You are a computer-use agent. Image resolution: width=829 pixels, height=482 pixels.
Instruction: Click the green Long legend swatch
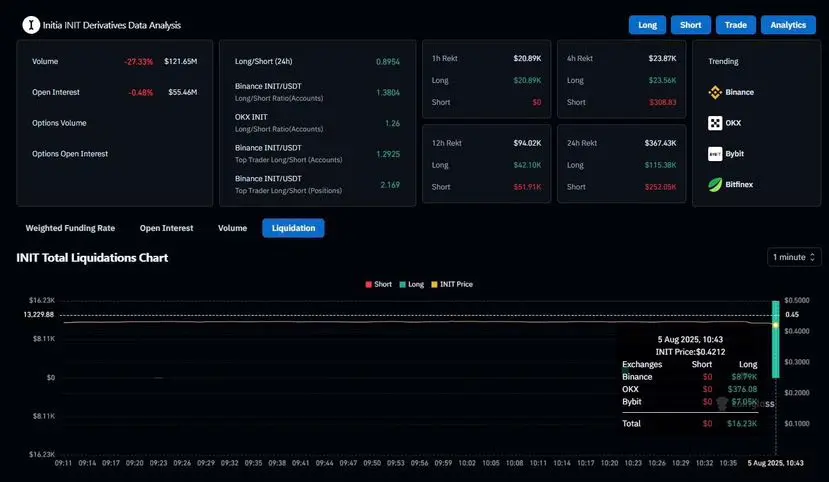pyautogui.click(x=402, y=284)
